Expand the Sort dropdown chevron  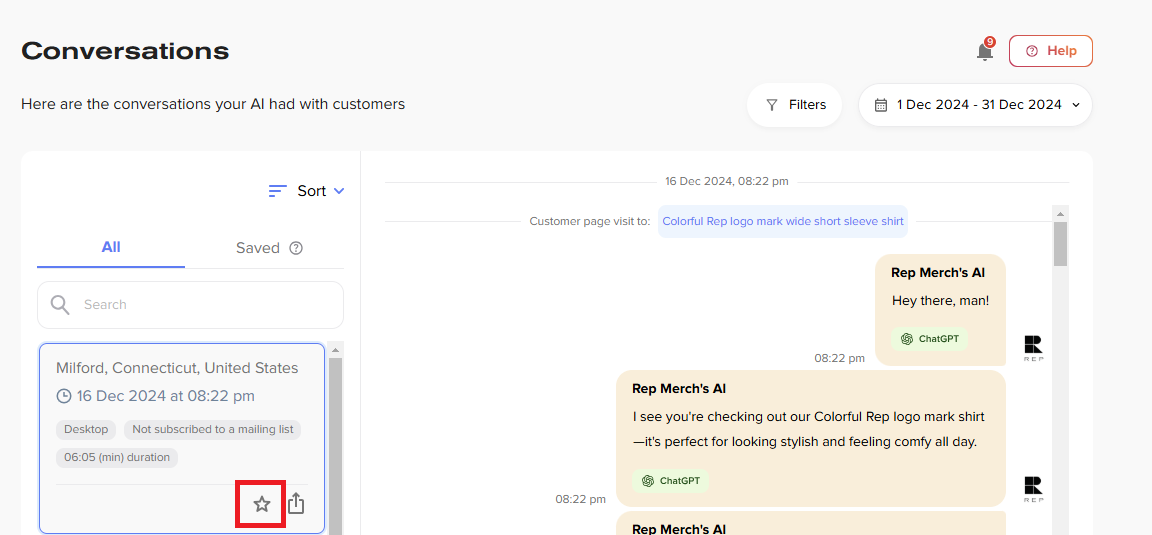pyautogui.click(x=339, y=191)
